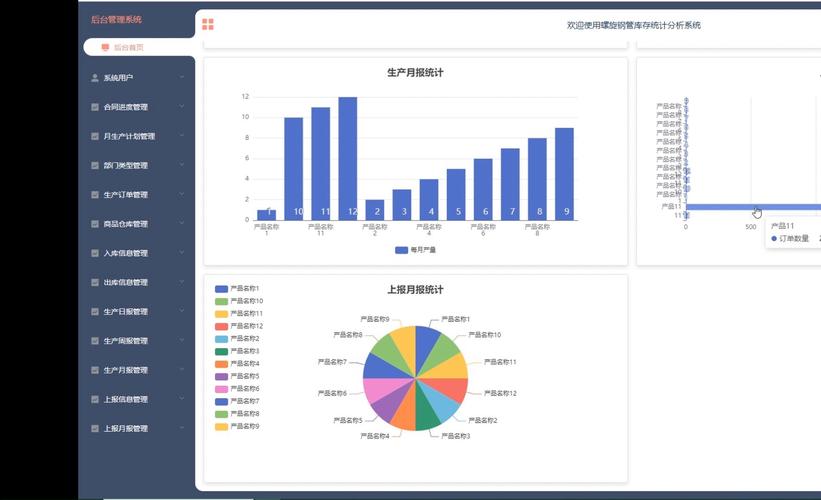Image resolution: width=821 pixels, height=500 pixels.
Task: Click the orange grid icon in the header
Action: 208,24
